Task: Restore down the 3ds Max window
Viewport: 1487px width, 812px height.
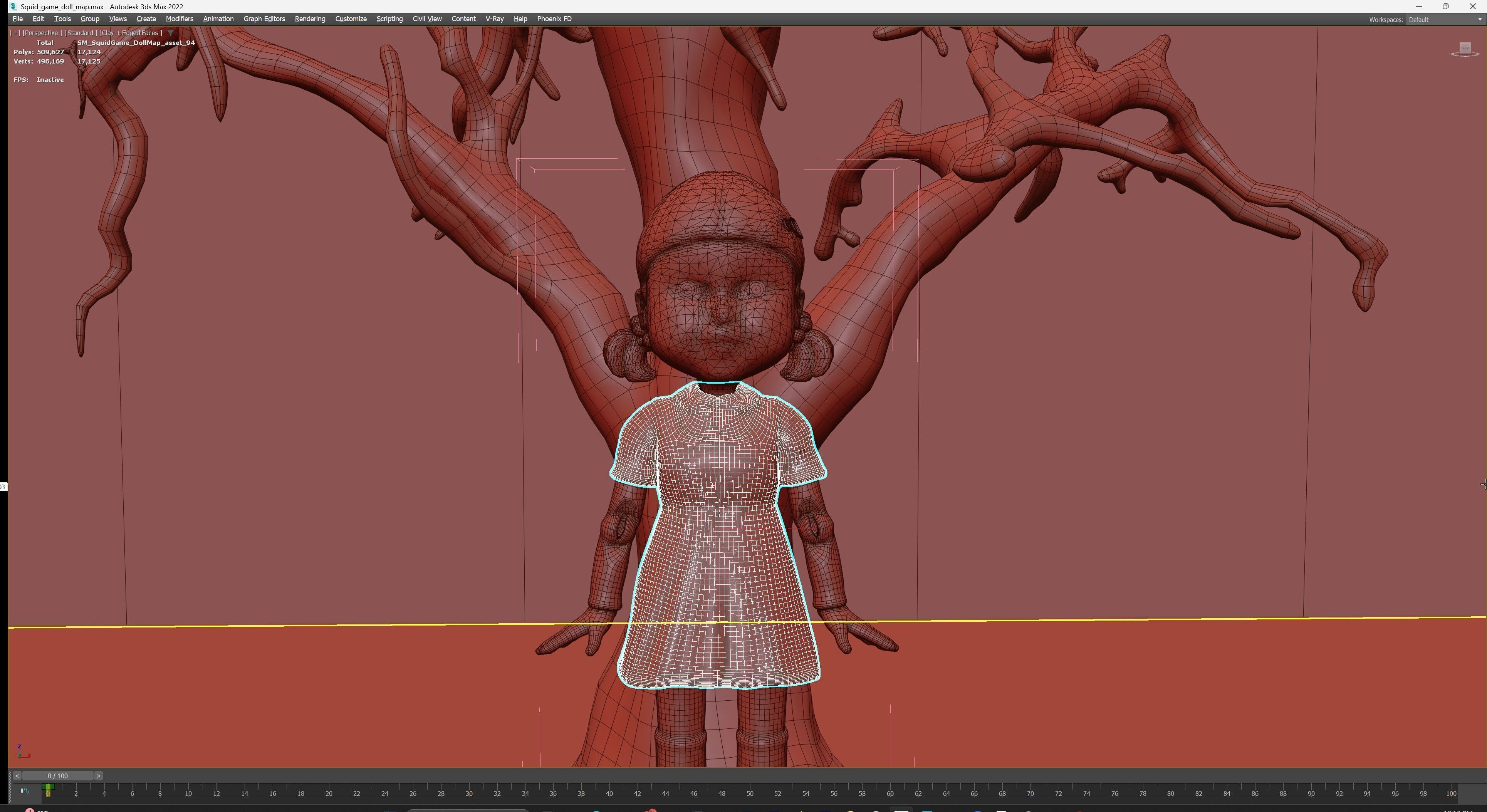Action: point(1445,6)
